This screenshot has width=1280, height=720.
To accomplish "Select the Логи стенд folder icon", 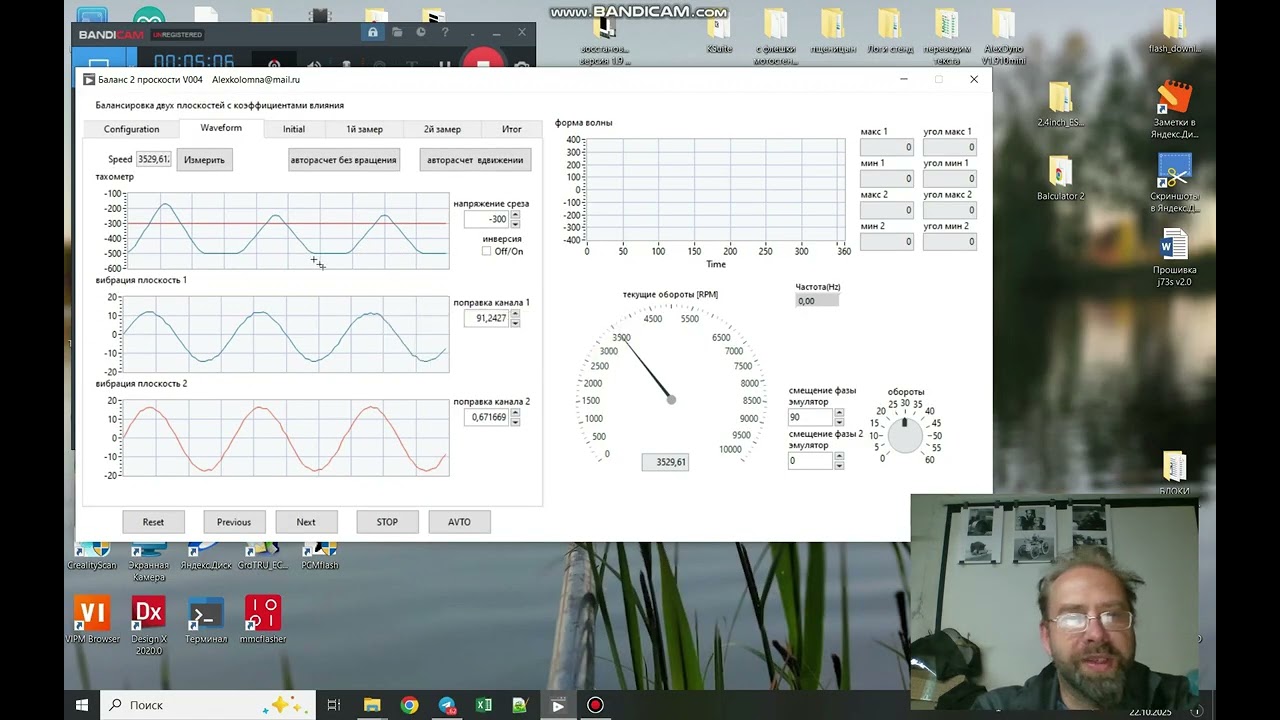I will click(x=889, y=30).
